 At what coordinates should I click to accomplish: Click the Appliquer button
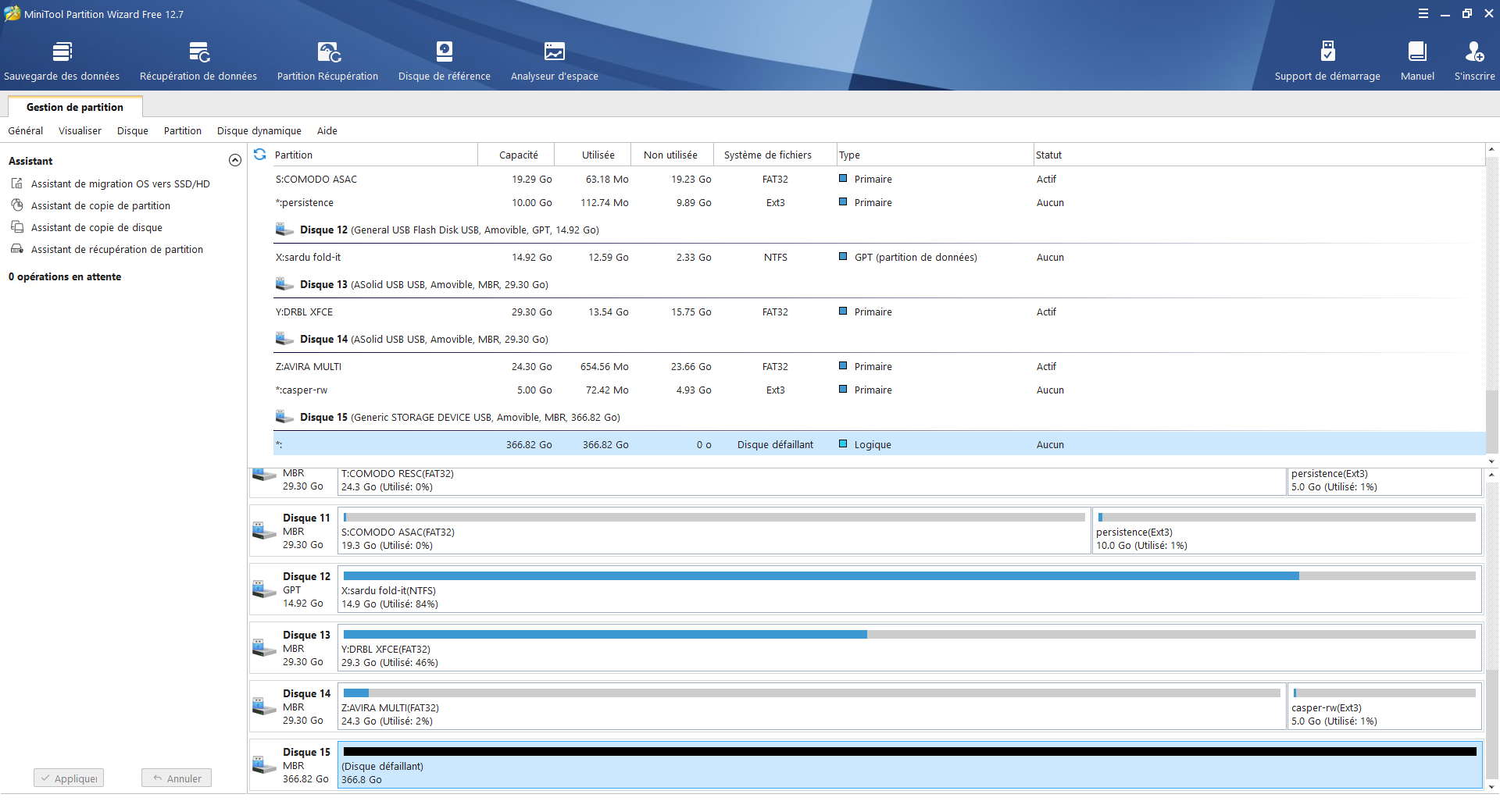(69, 778)
